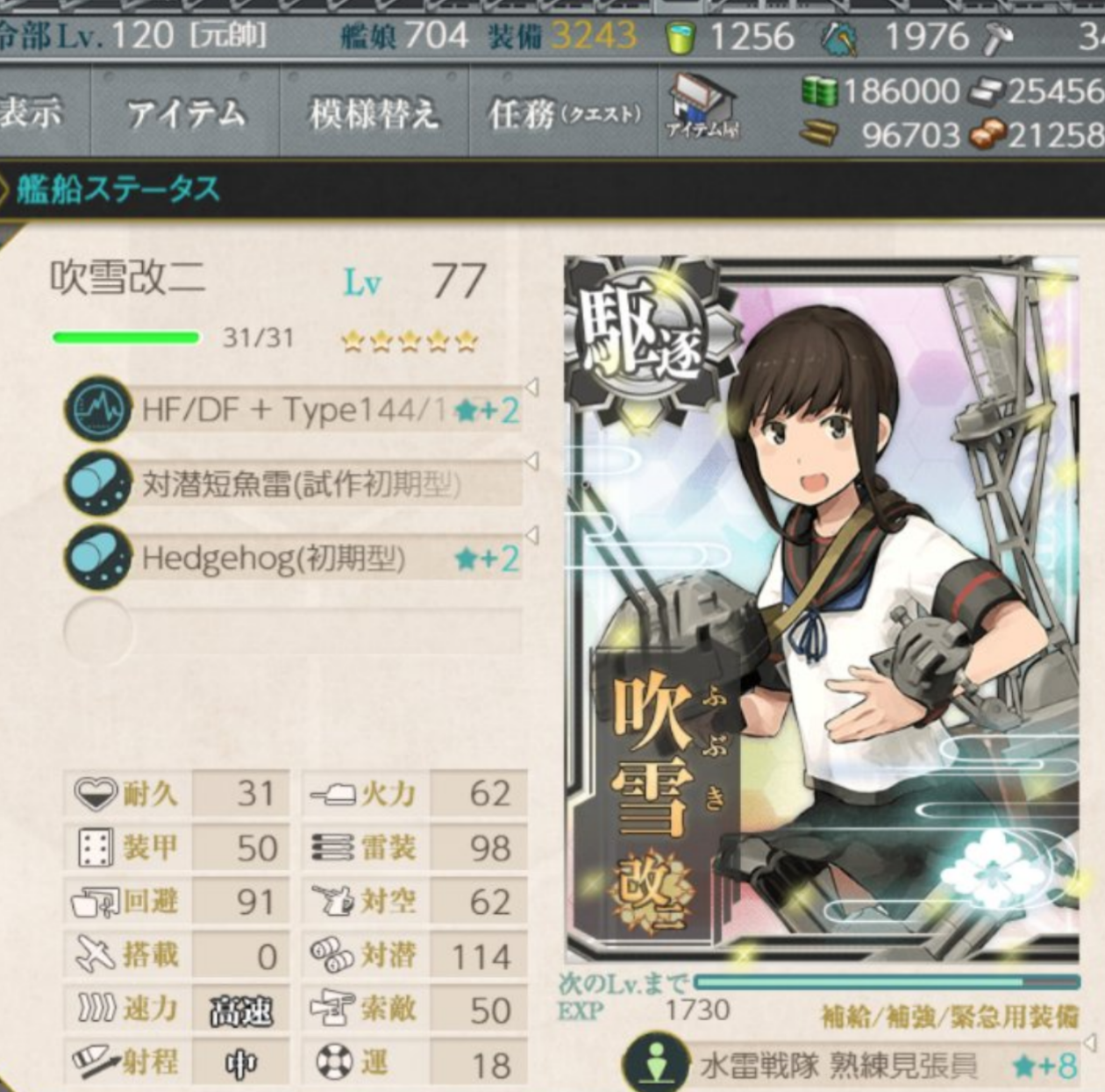This screenshot has height=1092, width=1105.
Task: Click the fuel resource icon
Action: point(820,90)
